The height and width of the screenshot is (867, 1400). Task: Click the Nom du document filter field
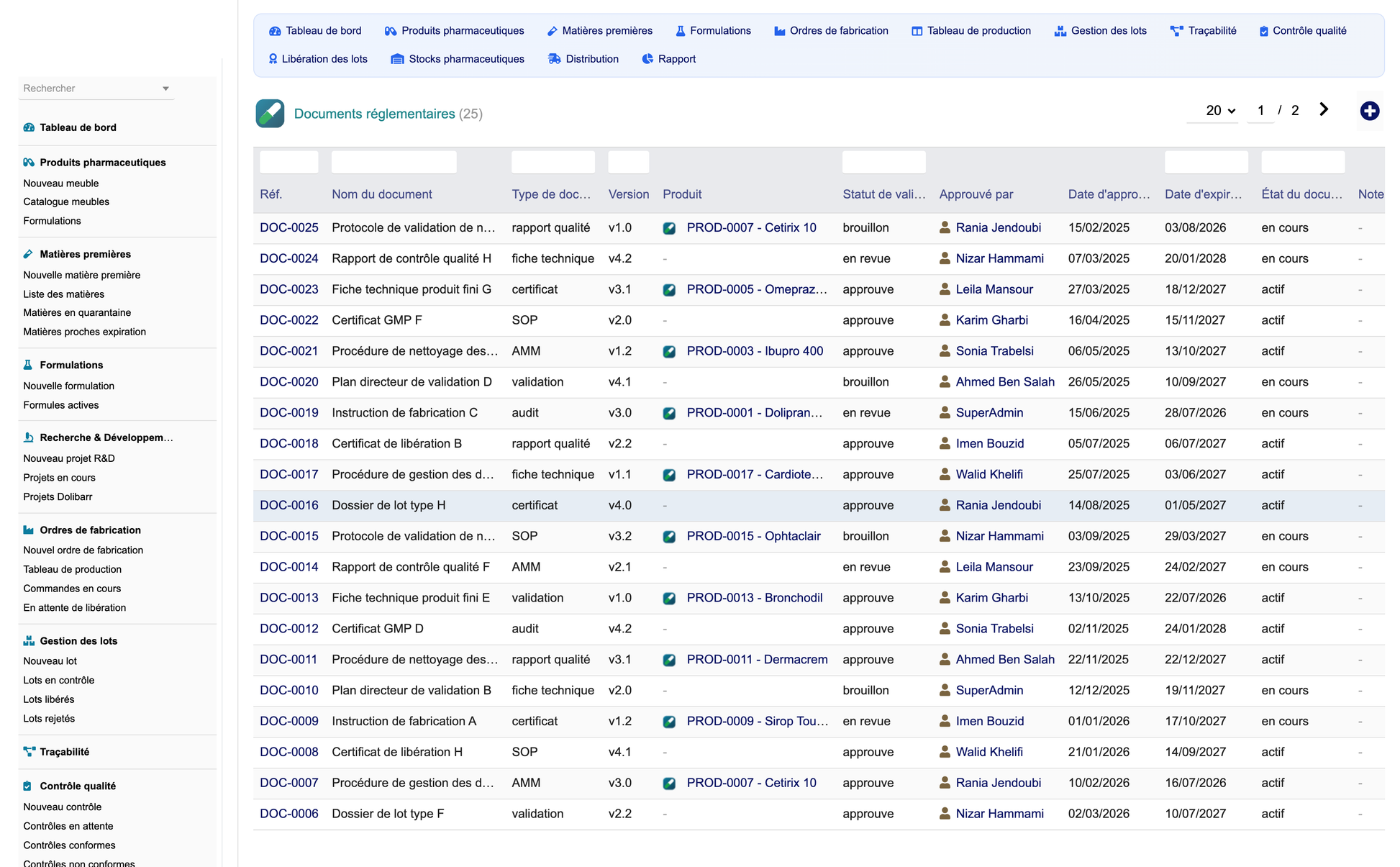pyautogui.click(x=394, y=162)
